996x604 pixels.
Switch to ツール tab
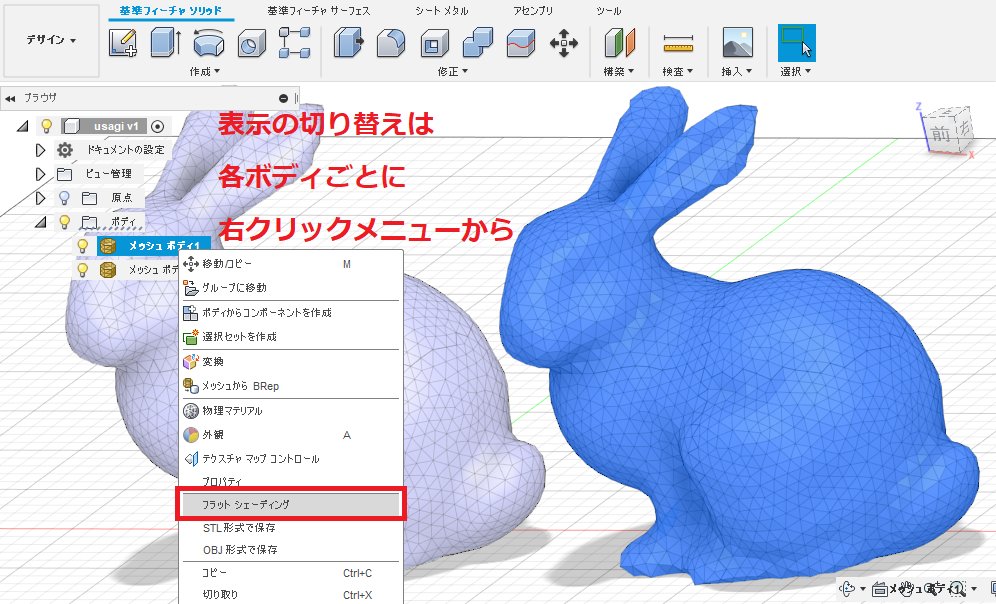click(x=609, y=11)
